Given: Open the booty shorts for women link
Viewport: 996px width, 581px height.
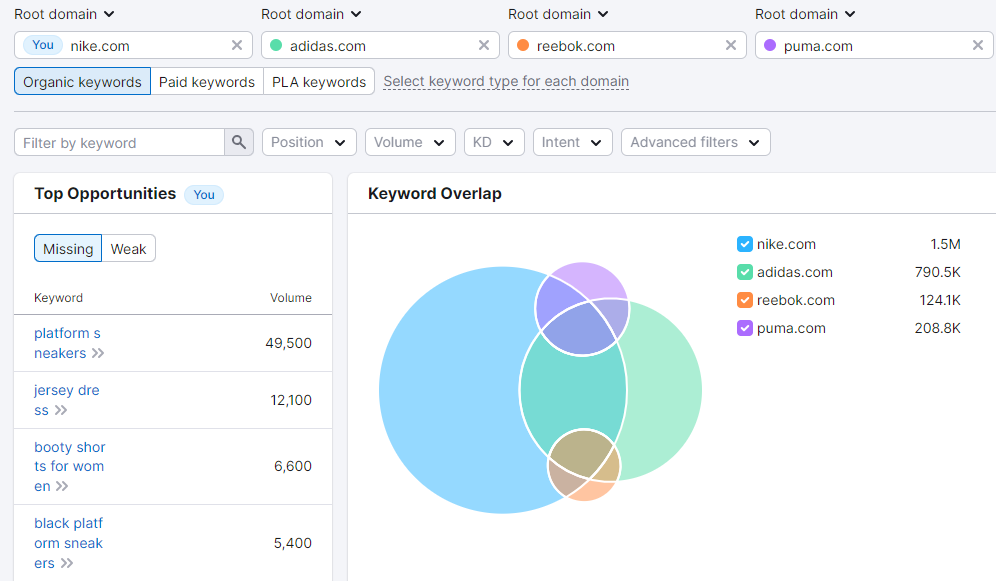Looking at the screenshot, I should tap(69, 467).
